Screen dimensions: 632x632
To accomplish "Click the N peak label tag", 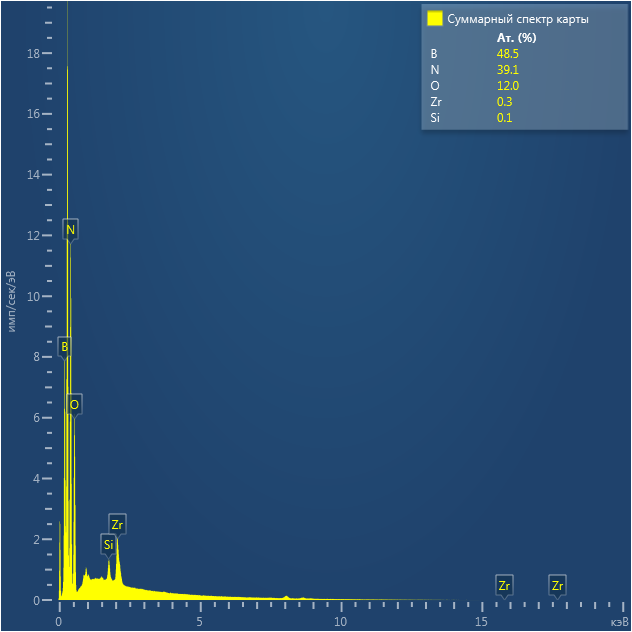I will pos(70,230).
